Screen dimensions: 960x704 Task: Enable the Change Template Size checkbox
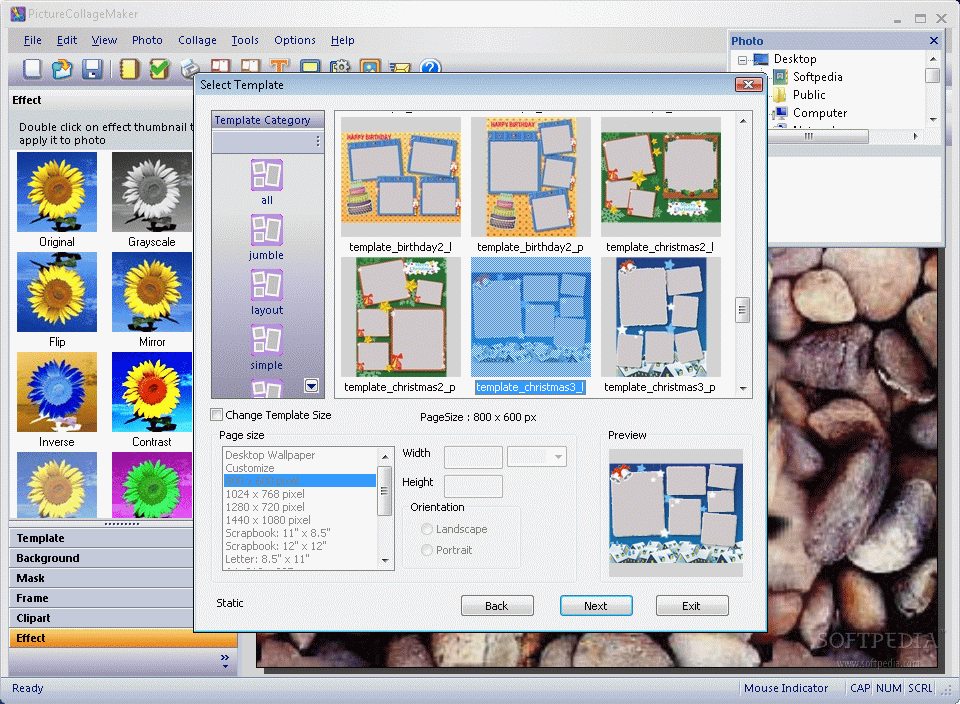216,415
